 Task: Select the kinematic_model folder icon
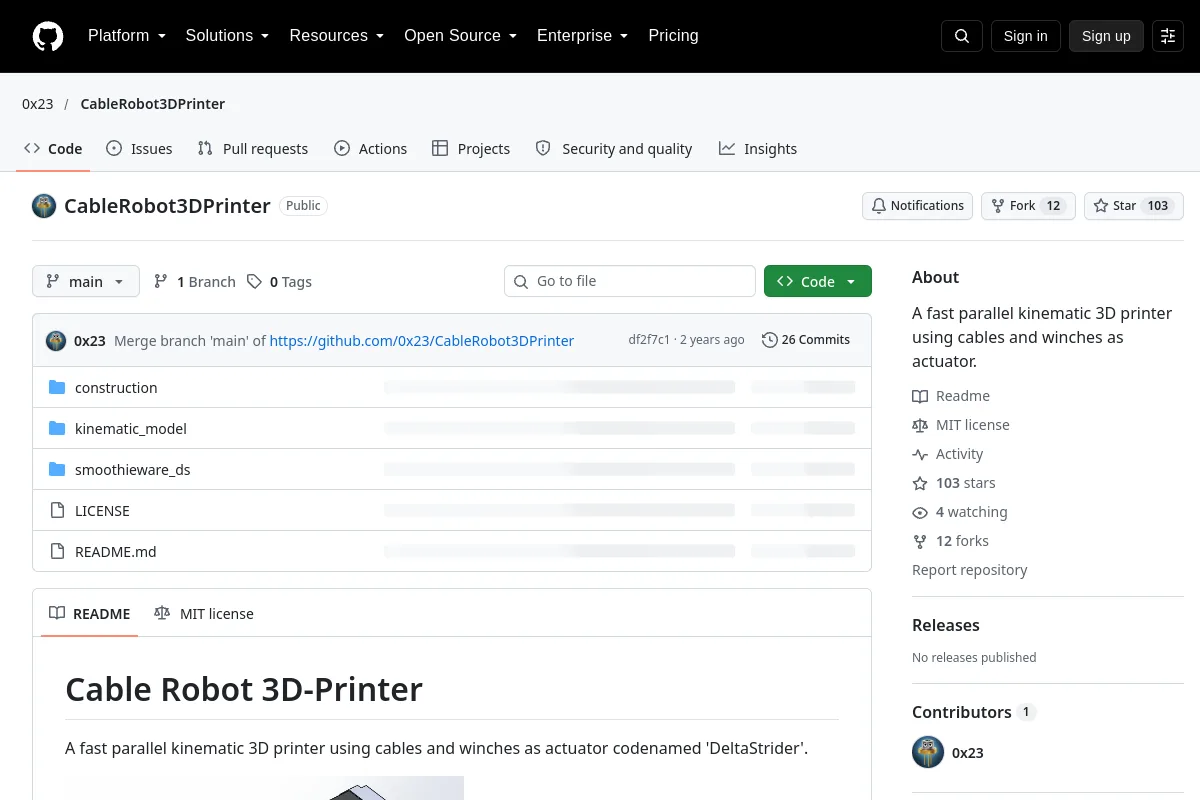(x=57, y=429)
